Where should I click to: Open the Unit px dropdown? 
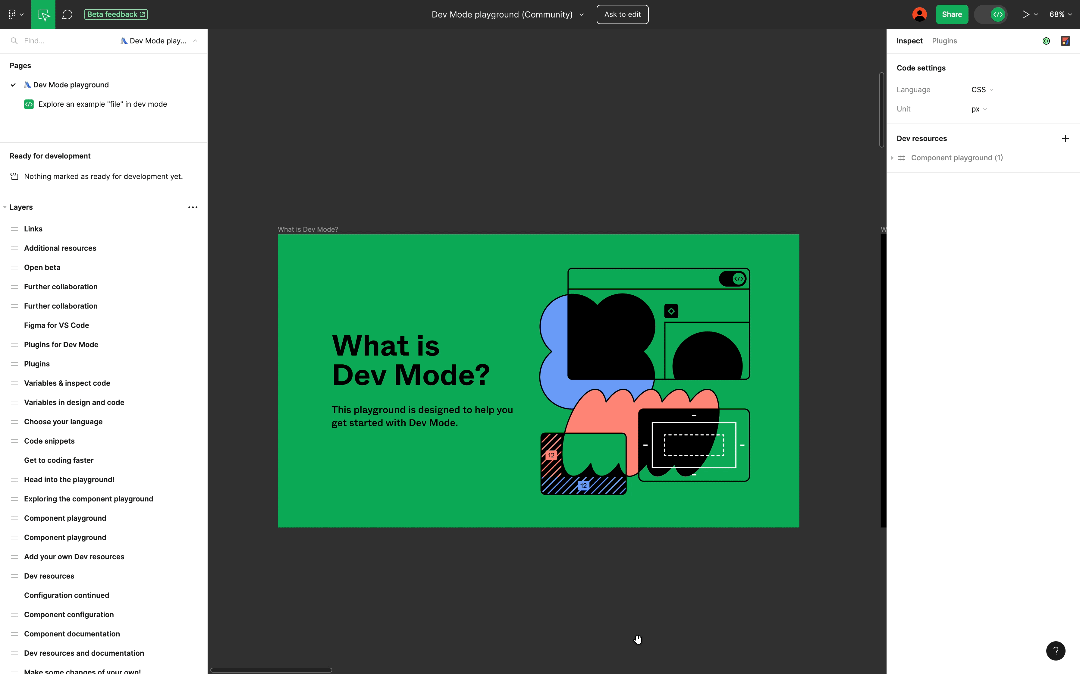[979, 109]
